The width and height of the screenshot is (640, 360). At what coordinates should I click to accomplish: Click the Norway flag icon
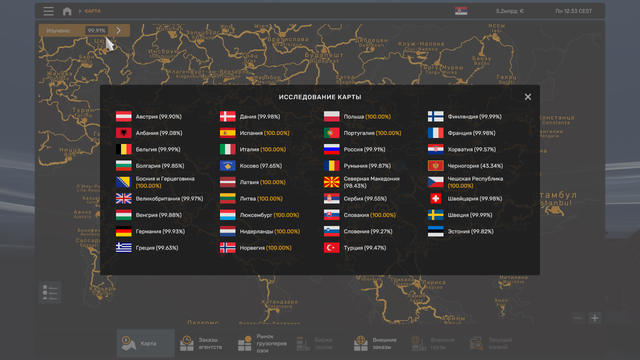[228, 248]
